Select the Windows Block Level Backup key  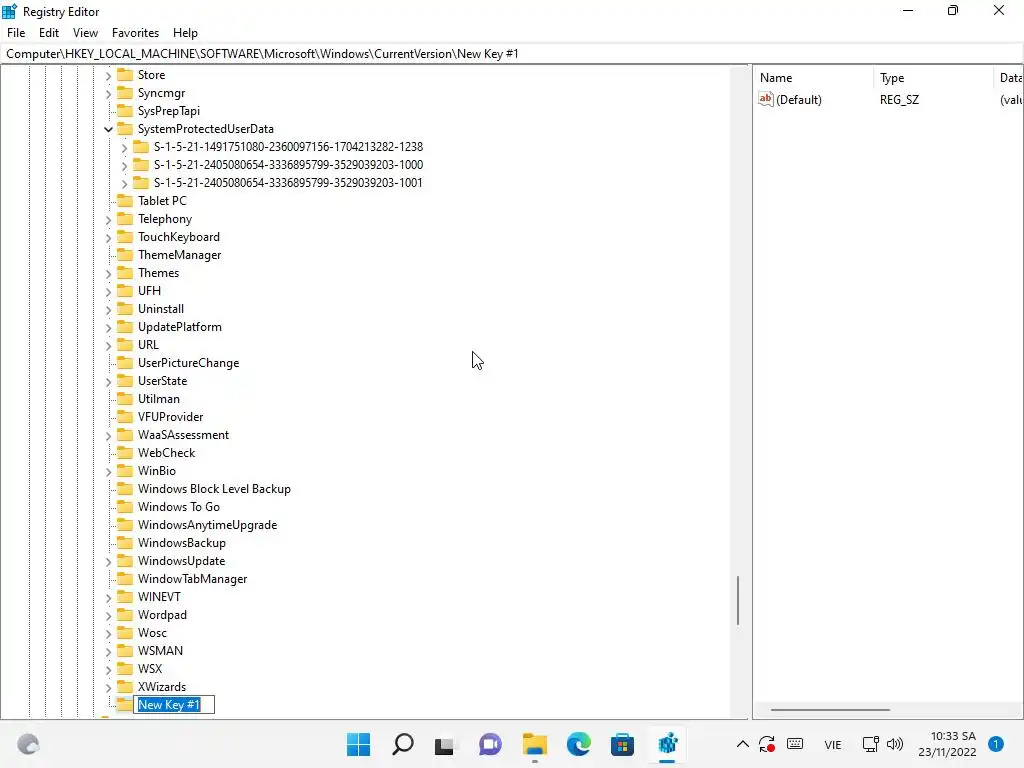(214, 488)
